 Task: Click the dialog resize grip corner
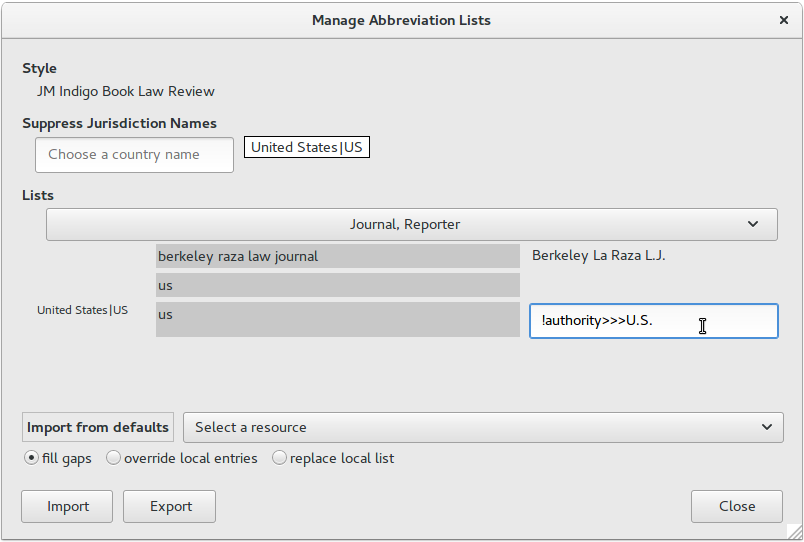[x=794, y=532]
